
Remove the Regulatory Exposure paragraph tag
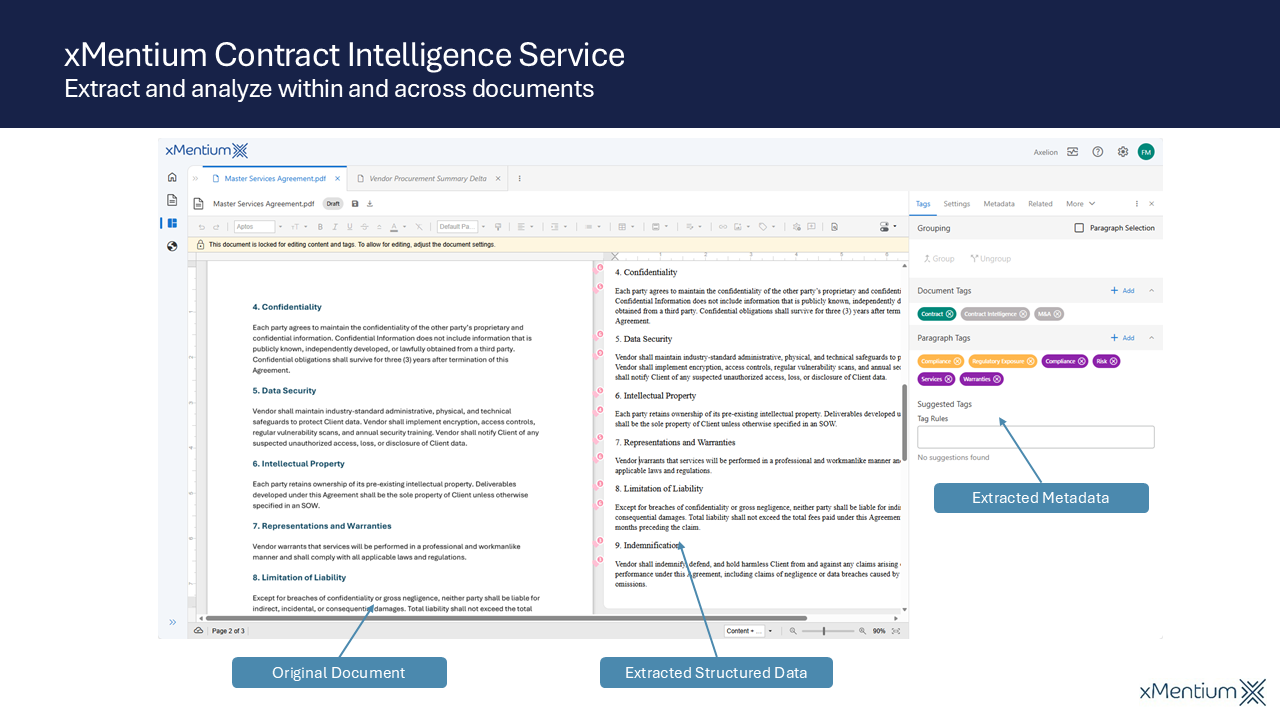1030,361
